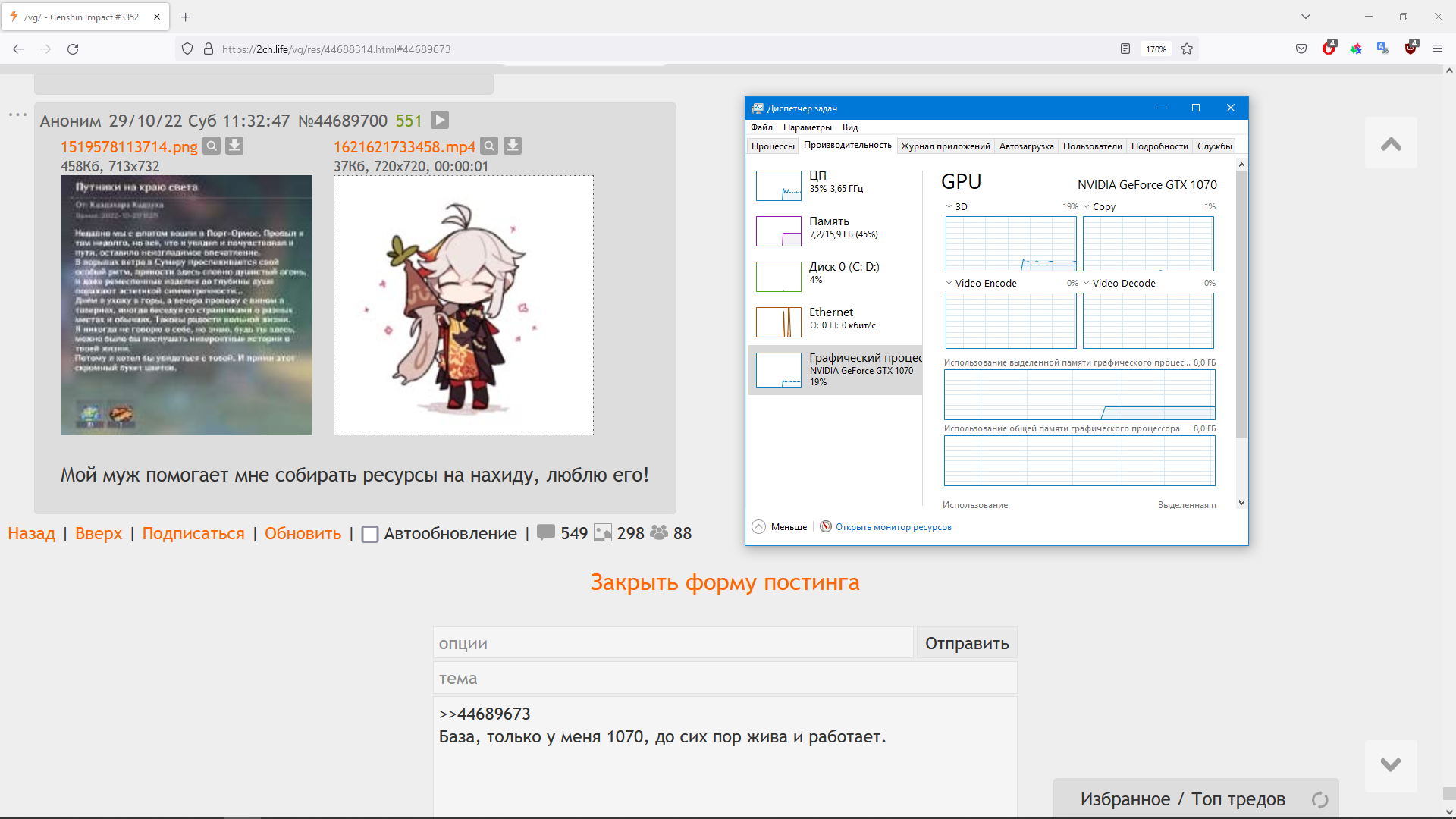Click the scroll-to-bottom arrow button
Screen dimensions: 1456x819
pos(1390,765)
